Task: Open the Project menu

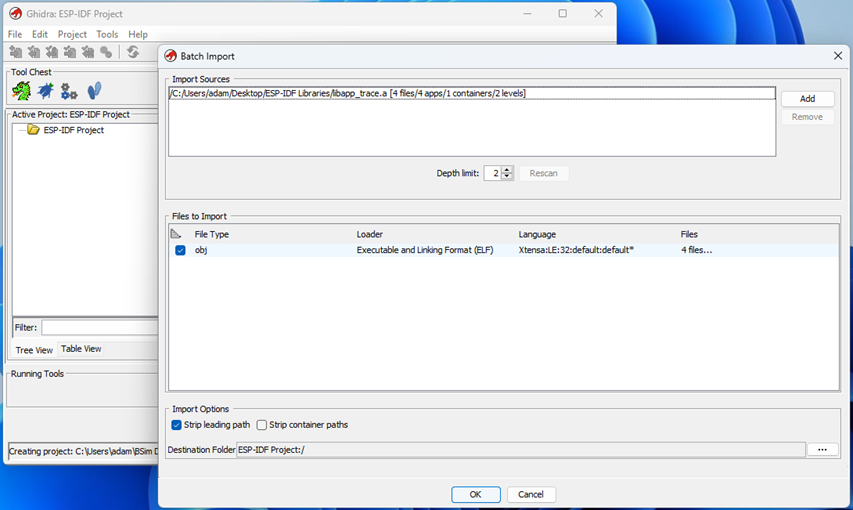Action: pos(72,34)
